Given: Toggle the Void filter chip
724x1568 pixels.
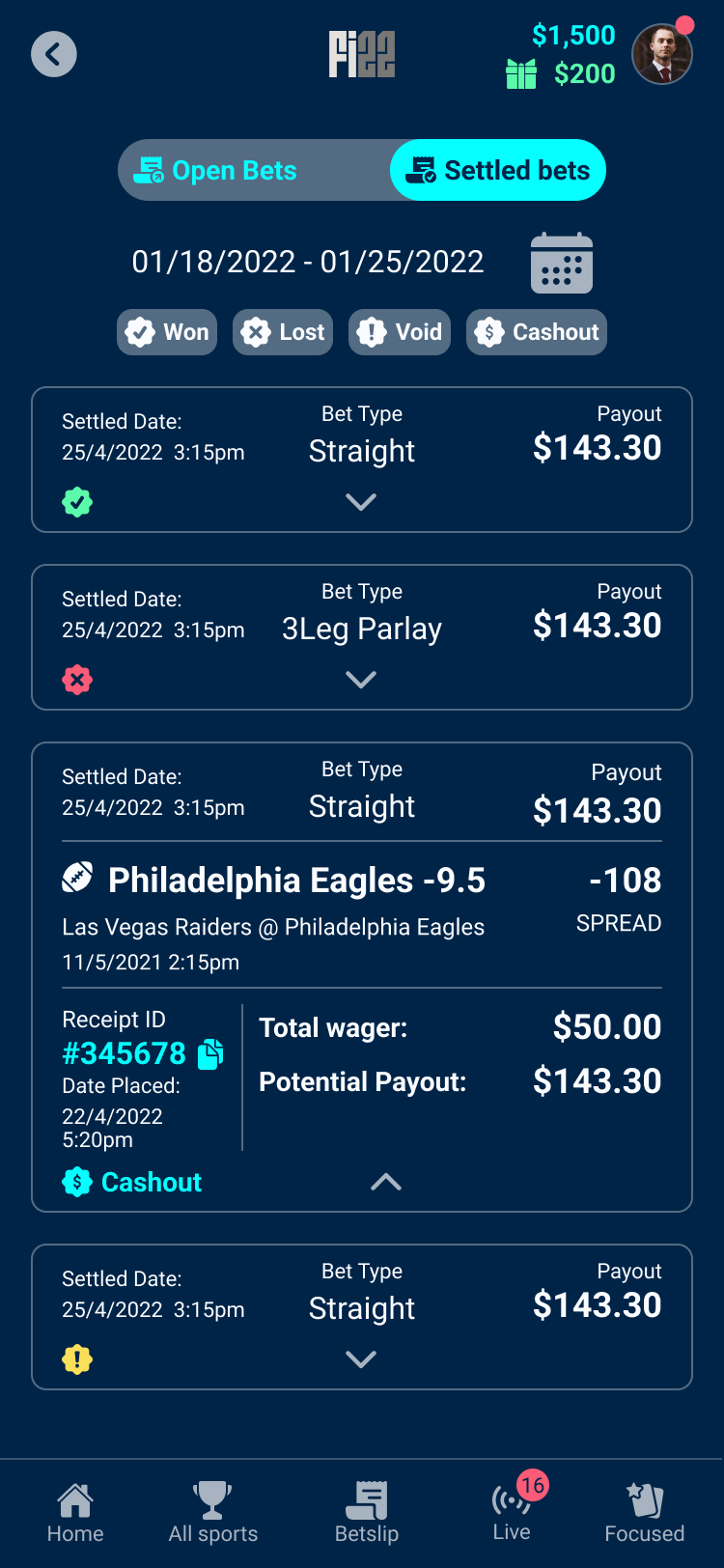Looking at the screenshot, I should pos(400,332).
